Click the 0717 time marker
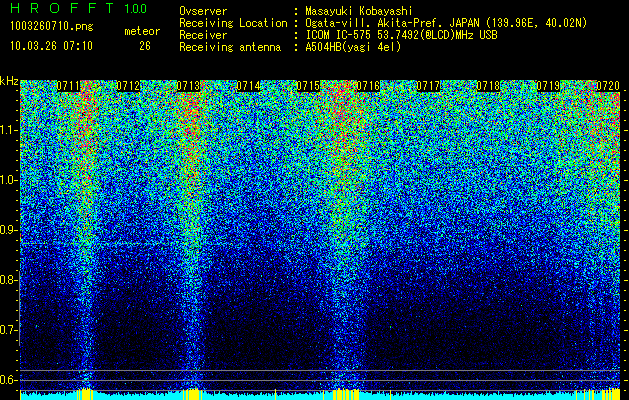 point(428,86)
